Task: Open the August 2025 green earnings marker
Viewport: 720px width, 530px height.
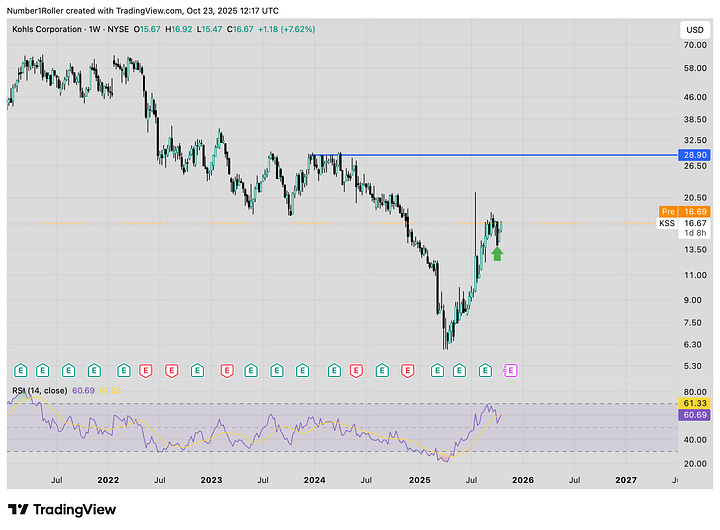Action: pos(485,370)
